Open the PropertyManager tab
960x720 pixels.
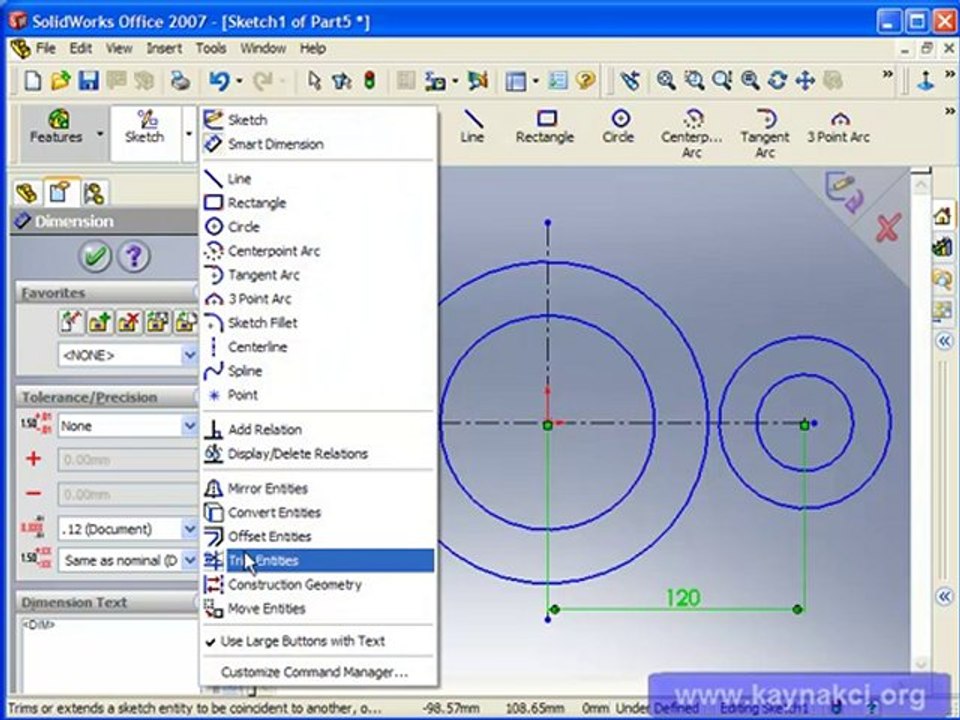[x=60, y=192]
